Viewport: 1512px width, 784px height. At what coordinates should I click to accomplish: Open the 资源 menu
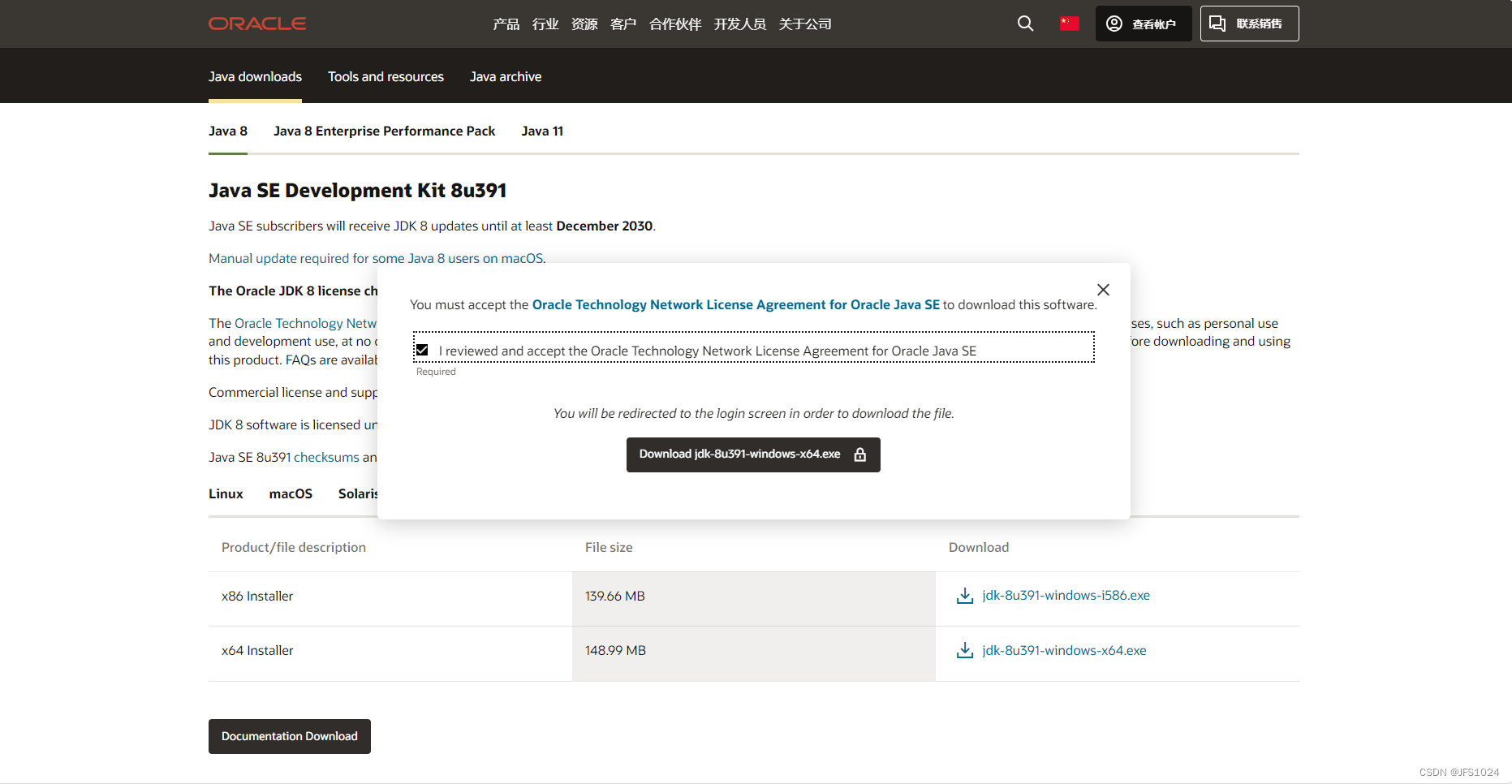tap(584, 24)
